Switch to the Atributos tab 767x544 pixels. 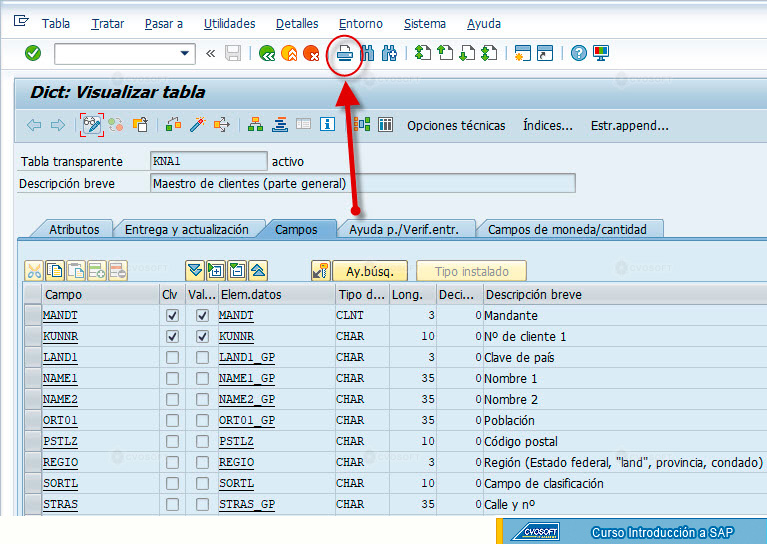pos(74,229)
